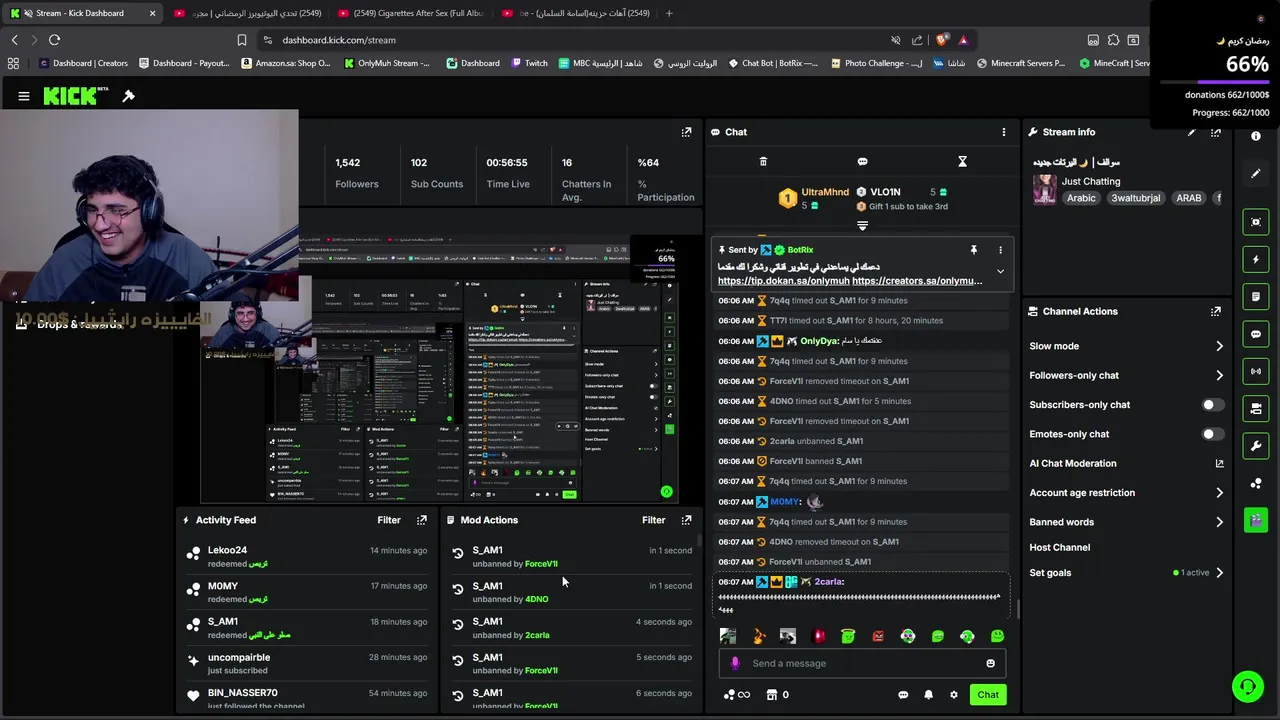The image size is (1280, 720).
Task: Click the info icon in right sidebar
Action: click(x=1256, y=136)
